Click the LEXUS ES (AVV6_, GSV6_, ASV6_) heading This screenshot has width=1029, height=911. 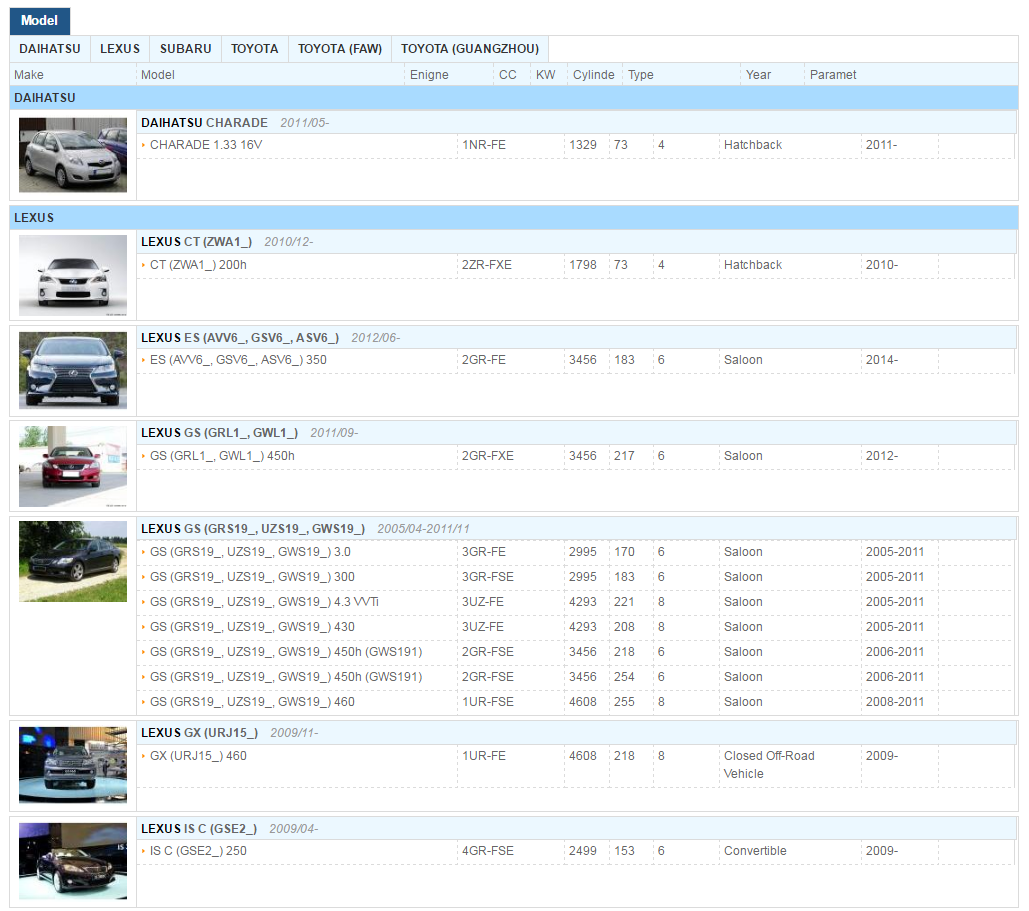point(240,338)
